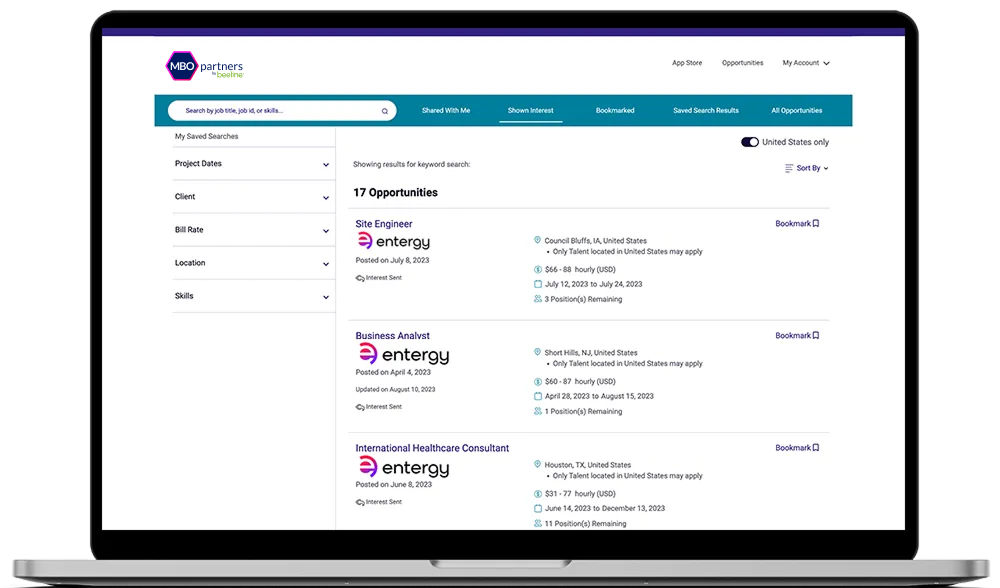Click the Sort By lines icon
Viewport: 1000px width, 588px height.
tap(789, 169)
